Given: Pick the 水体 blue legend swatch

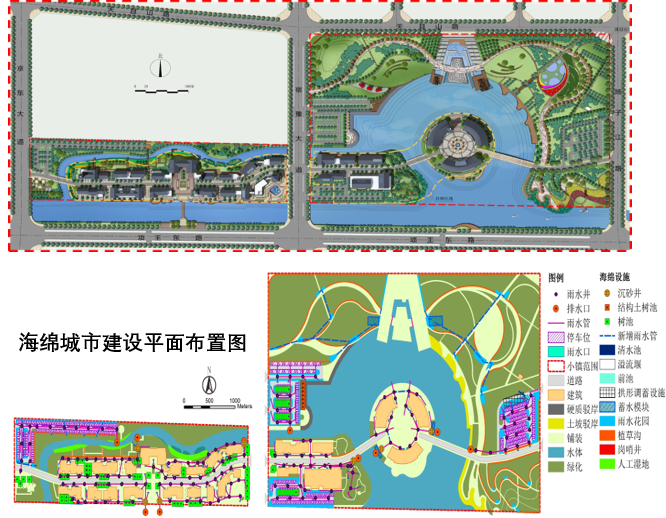Looking at the screenshot, I should pyautogui.click(x=557, y=453).
